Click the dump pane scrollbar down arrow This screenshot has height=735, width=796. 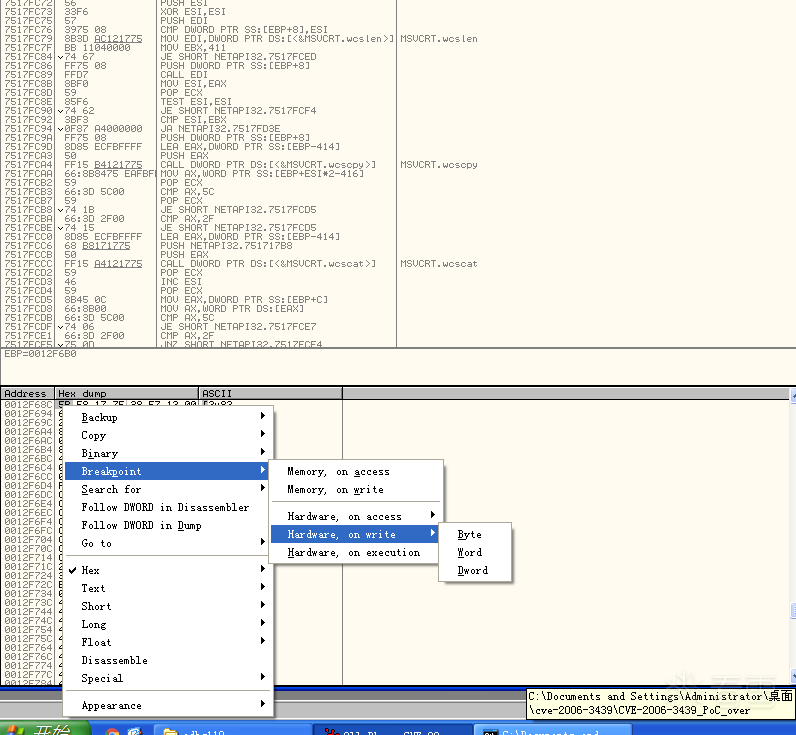pos(793,676)
